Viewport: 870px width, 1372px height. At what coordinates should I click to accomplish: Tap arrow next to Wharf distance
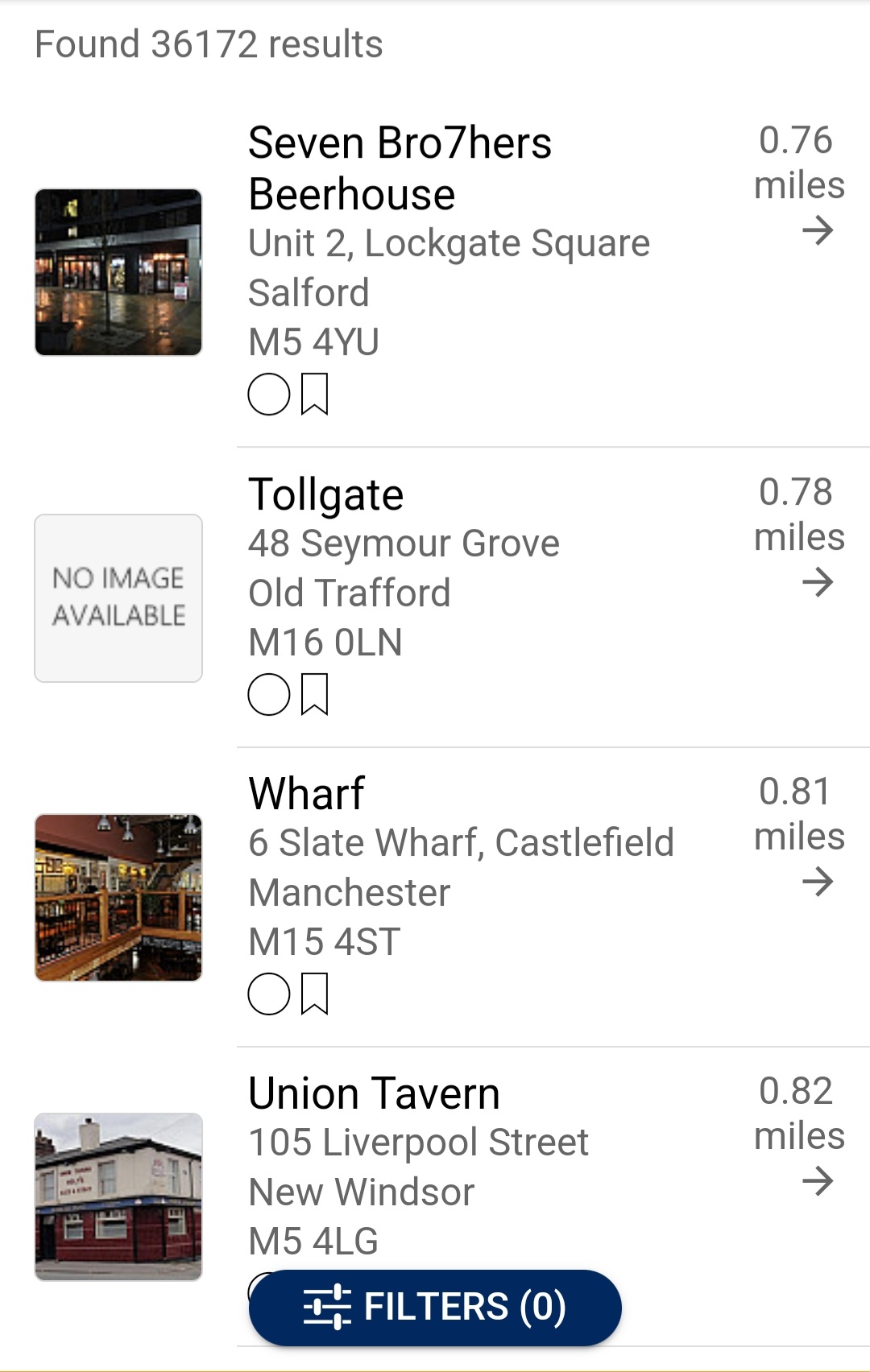tap(817, 882)
